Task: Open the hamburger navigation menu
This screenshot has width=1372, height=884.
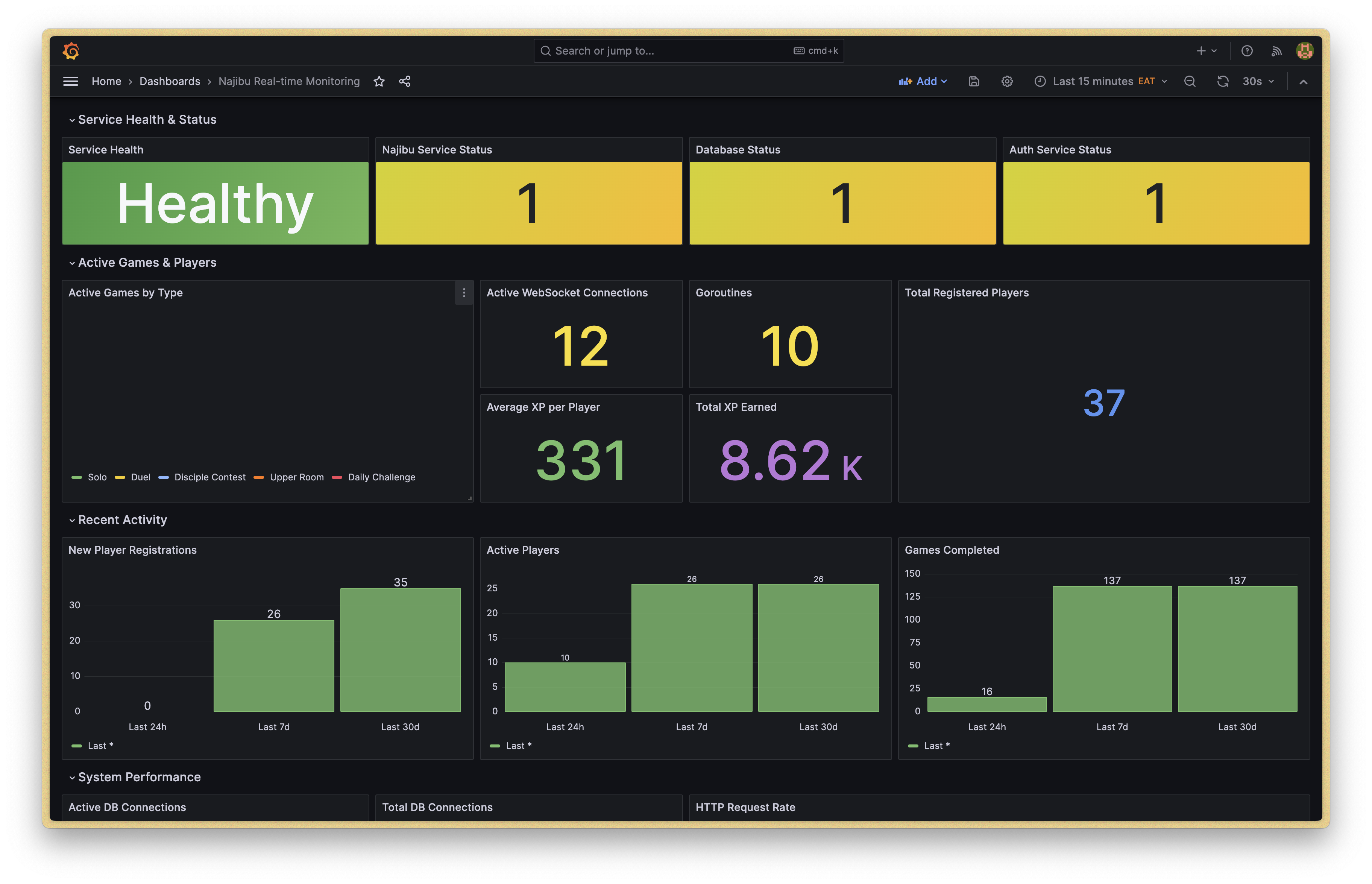Action: 71,82
